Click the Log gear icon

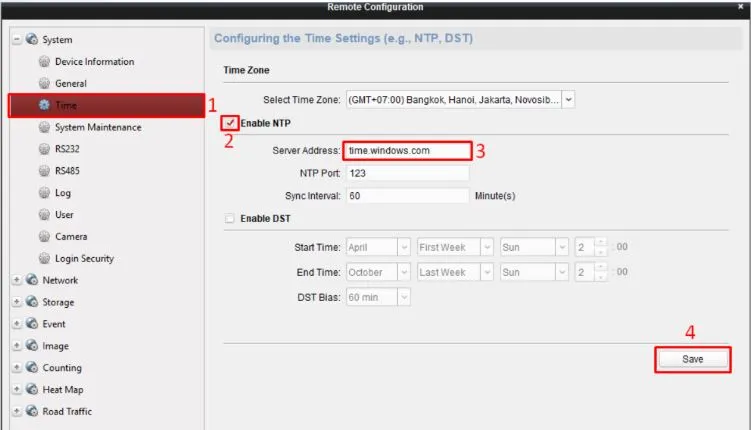point(44,193)
